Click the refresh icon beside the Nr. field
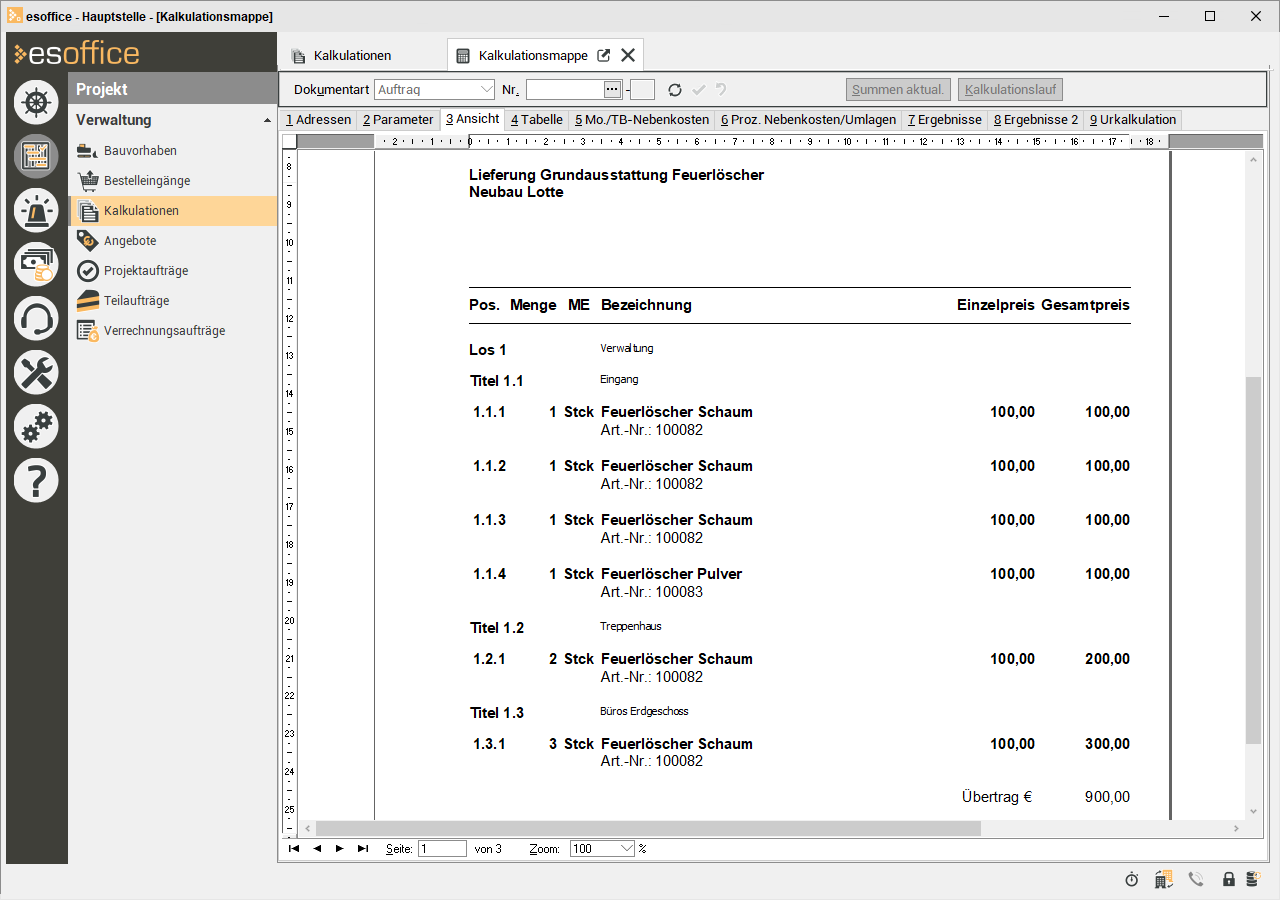 (675, 90)
